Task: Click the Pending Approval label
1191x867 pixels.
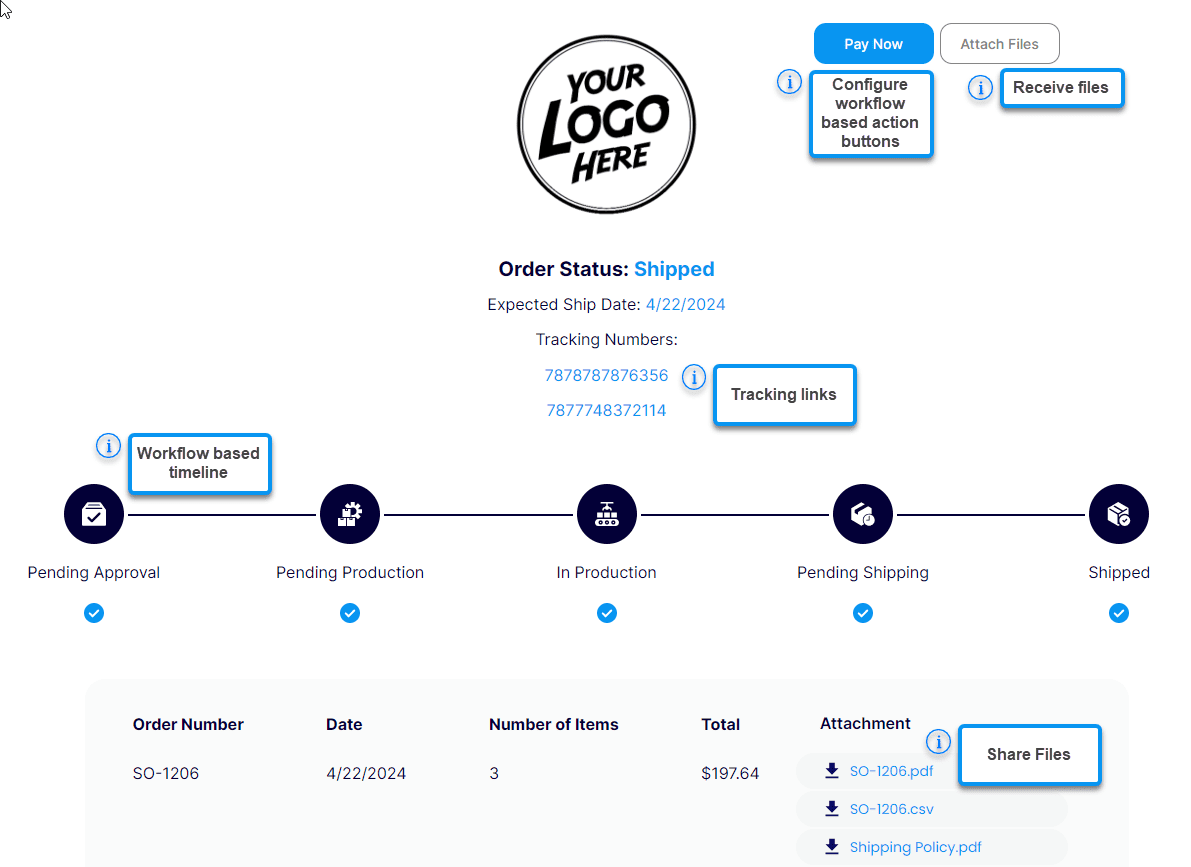Action: [x=93, y=573]
